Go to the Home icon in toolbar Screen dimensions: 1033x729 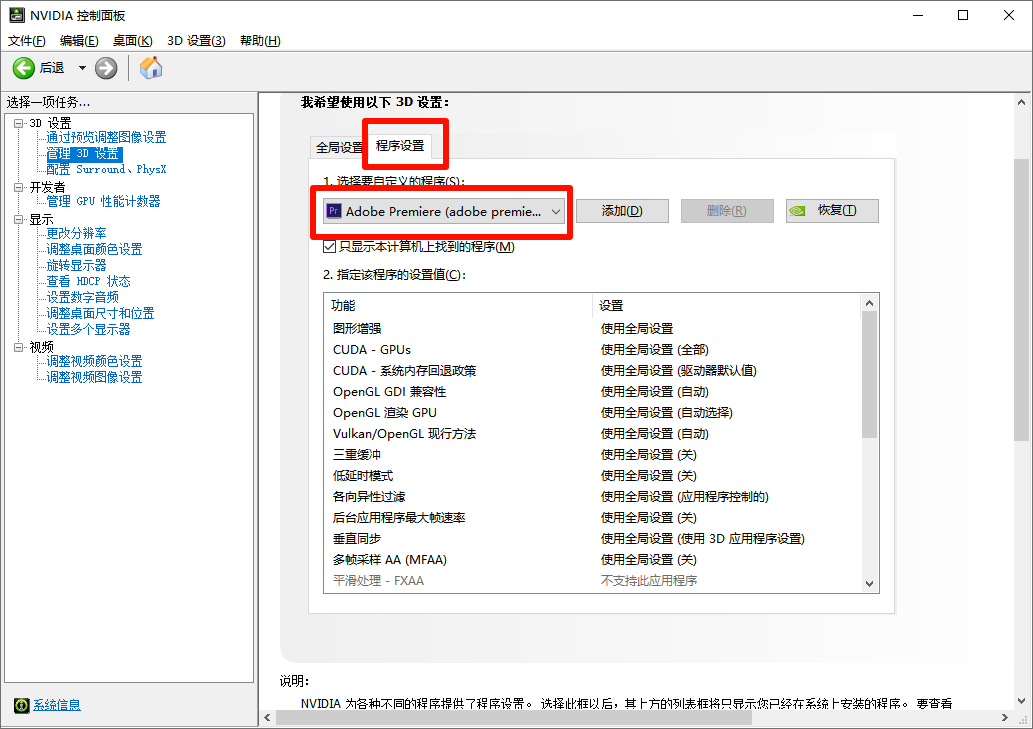[151, 68]
